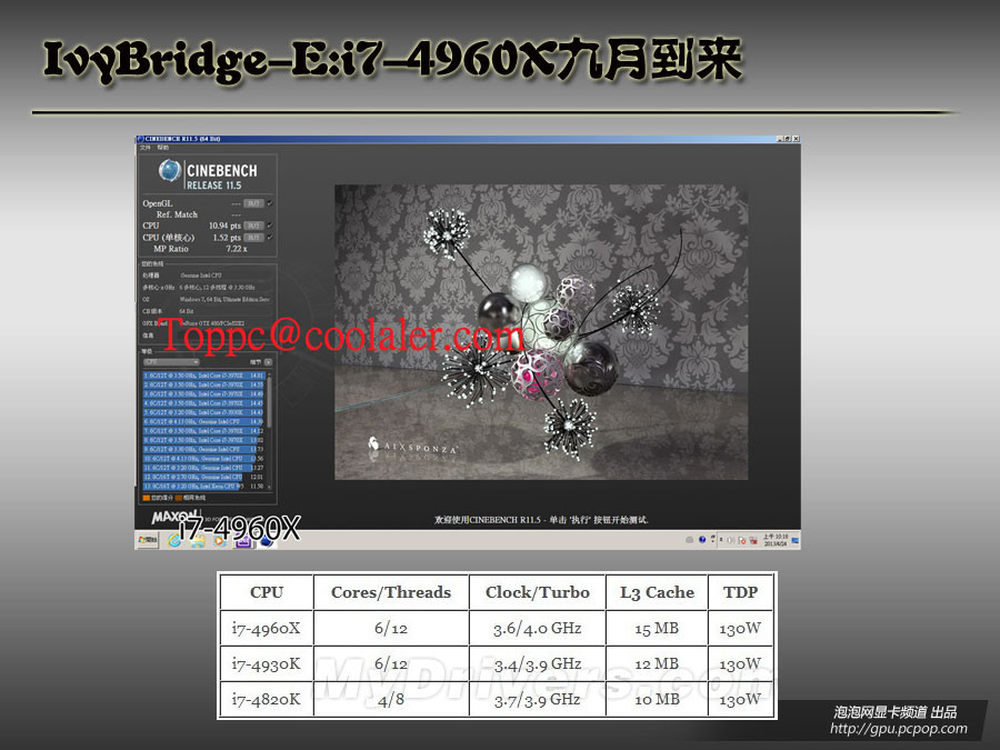
Task: Toggle the CPU (单核心) test checkbox
Action: pos(270,237)
